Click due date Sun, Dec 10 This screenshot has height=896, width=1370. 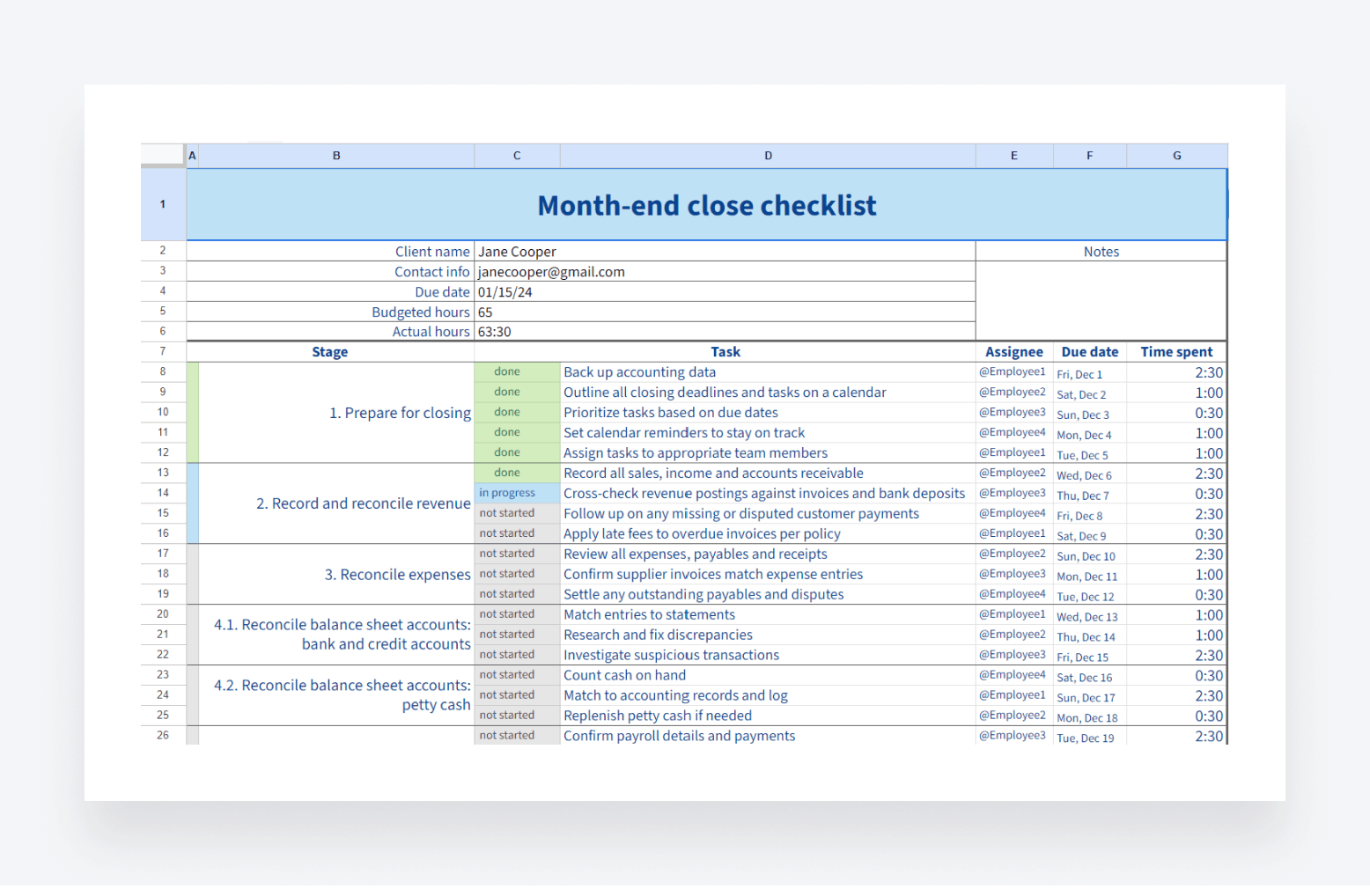1090,555
